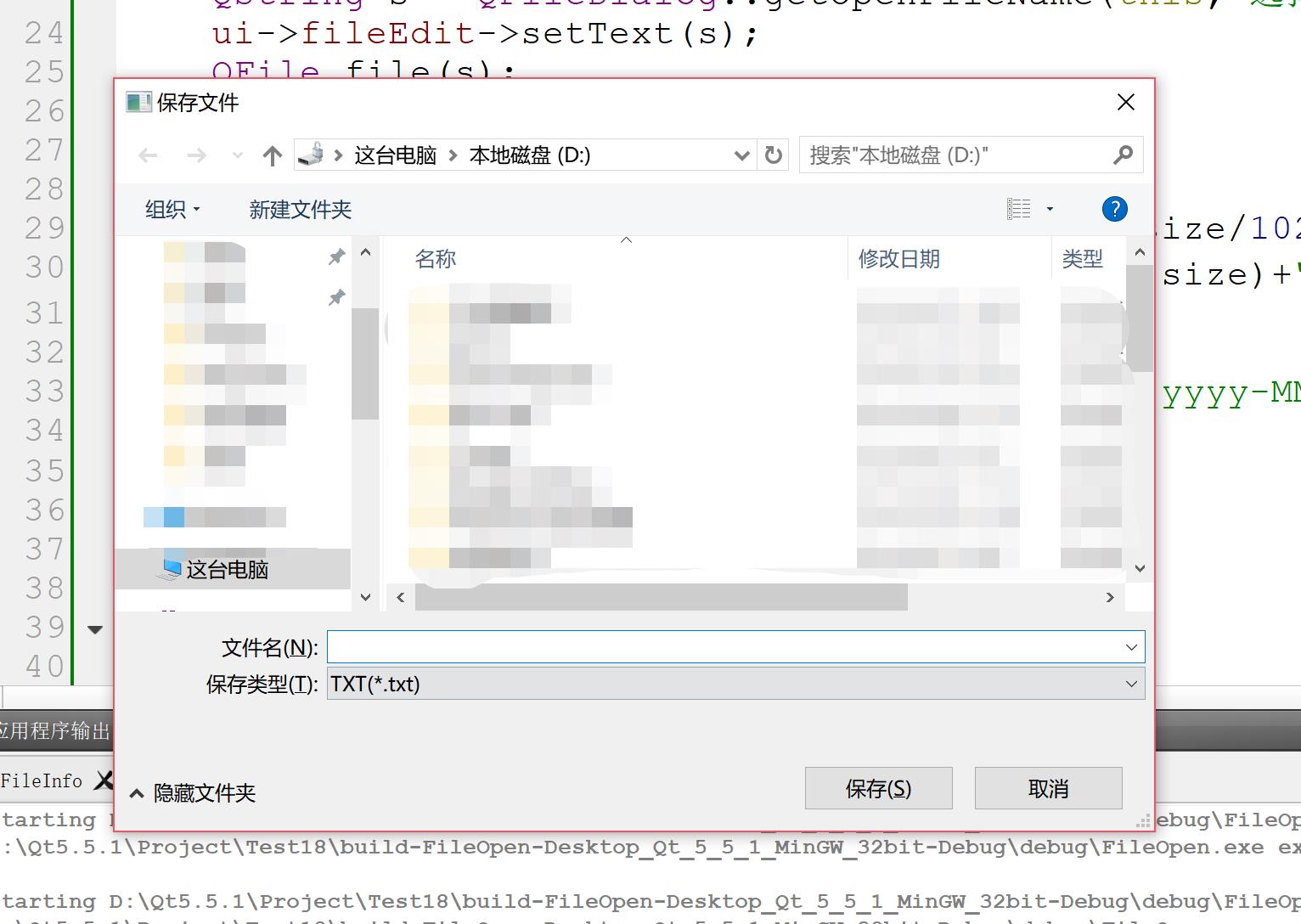Viewport: 1301px width, 924px height.
Task: Click the search magnifier icon
Action: tap(1124, 155)
